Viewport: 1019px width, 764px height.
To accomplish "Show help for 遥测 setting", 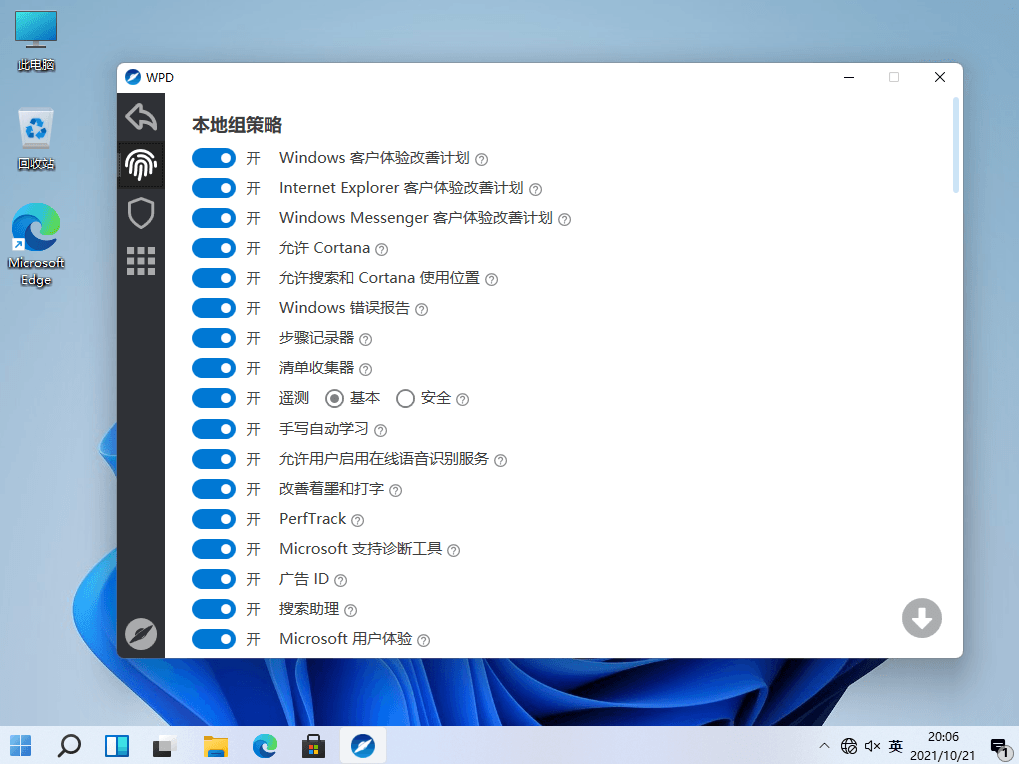I will (463, 400).
